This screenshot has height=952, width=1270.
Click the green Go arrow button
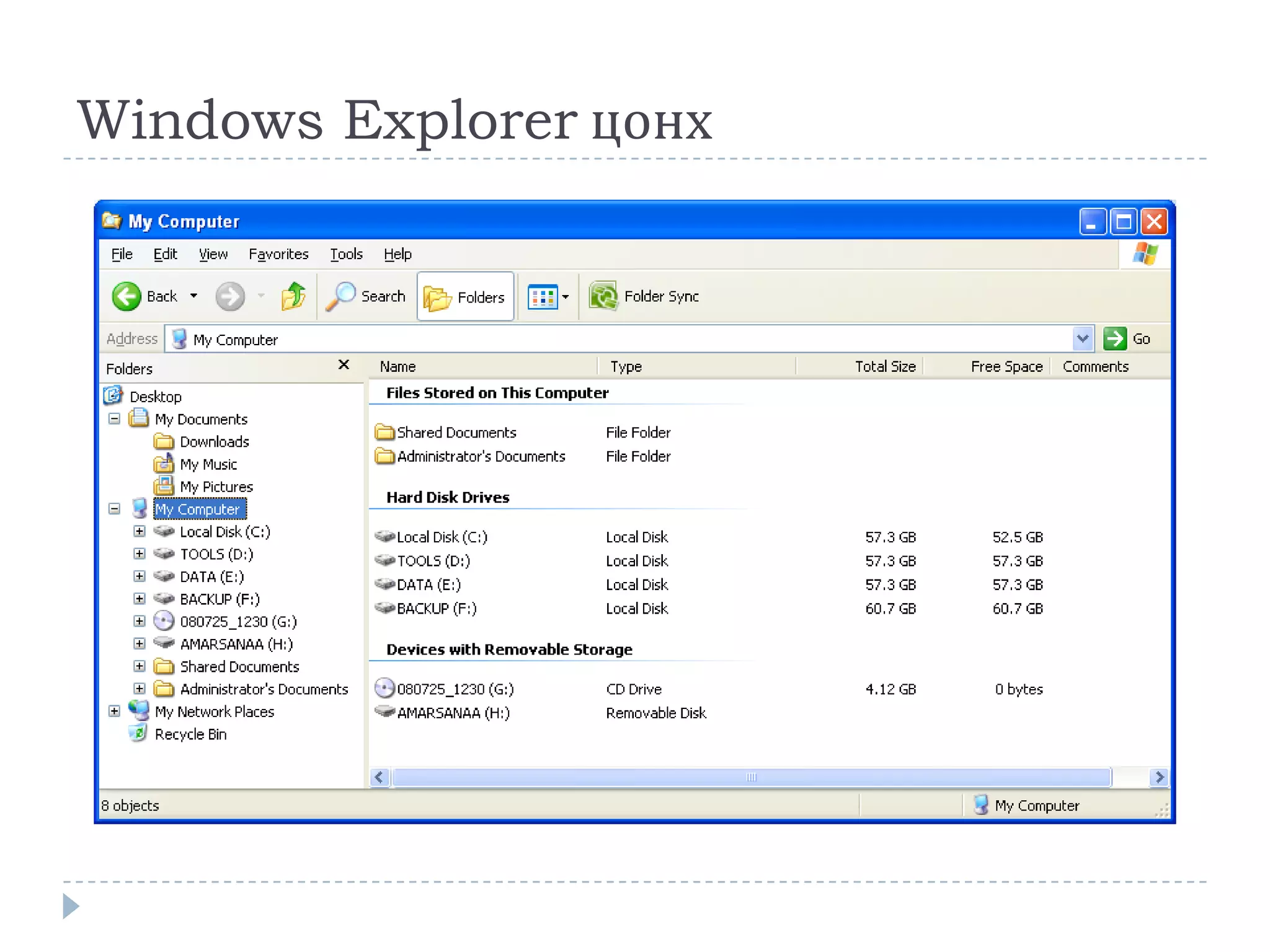pyautogui.click(x=1115, y=339)
